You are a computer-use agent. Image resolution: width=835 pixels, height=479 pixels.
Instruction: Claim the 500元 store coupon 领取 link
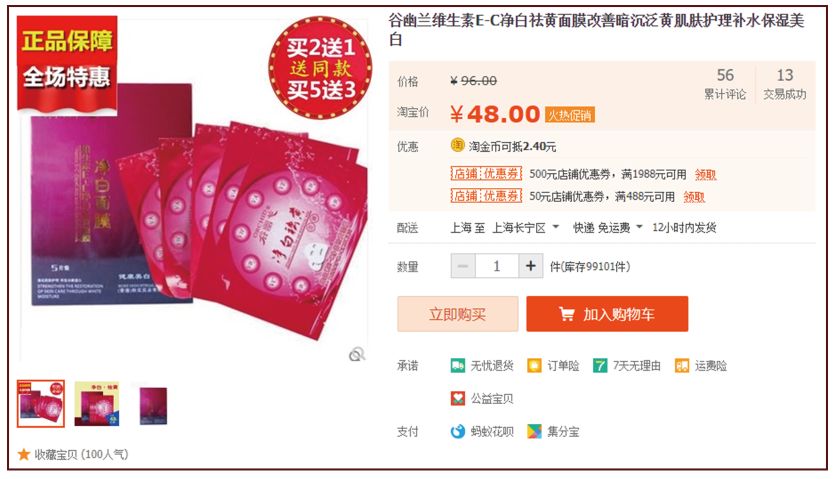pyautogui.click(x=705, y=174)
